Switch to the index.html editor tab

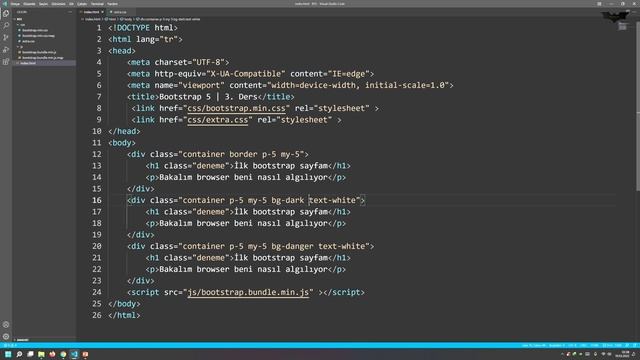point(91,12)
